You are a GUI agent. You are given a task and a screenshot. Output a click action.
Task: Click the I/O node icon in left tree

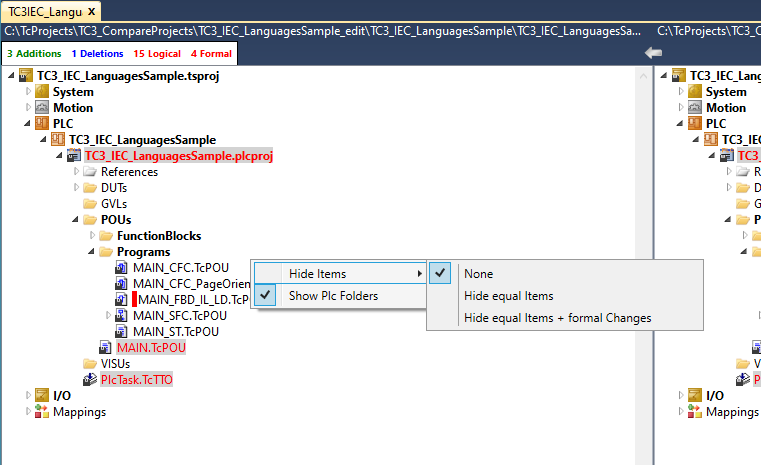(x=42, y=396)
